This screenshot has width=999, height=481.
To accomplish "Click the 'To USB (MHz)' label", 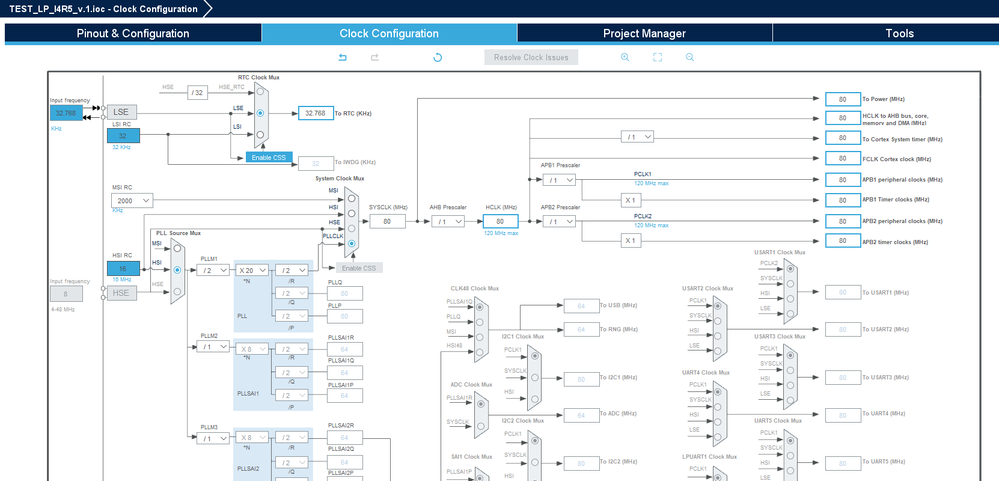I will (x=618, y=305).
